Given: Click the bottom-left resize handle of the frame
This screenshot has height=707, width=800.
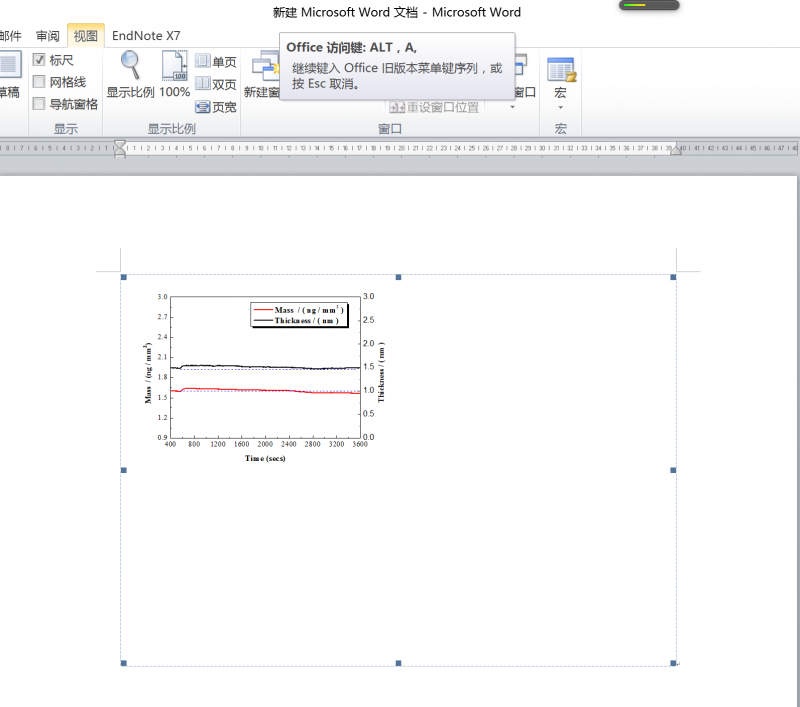Looking at the screenshot, I should point(123,663).
